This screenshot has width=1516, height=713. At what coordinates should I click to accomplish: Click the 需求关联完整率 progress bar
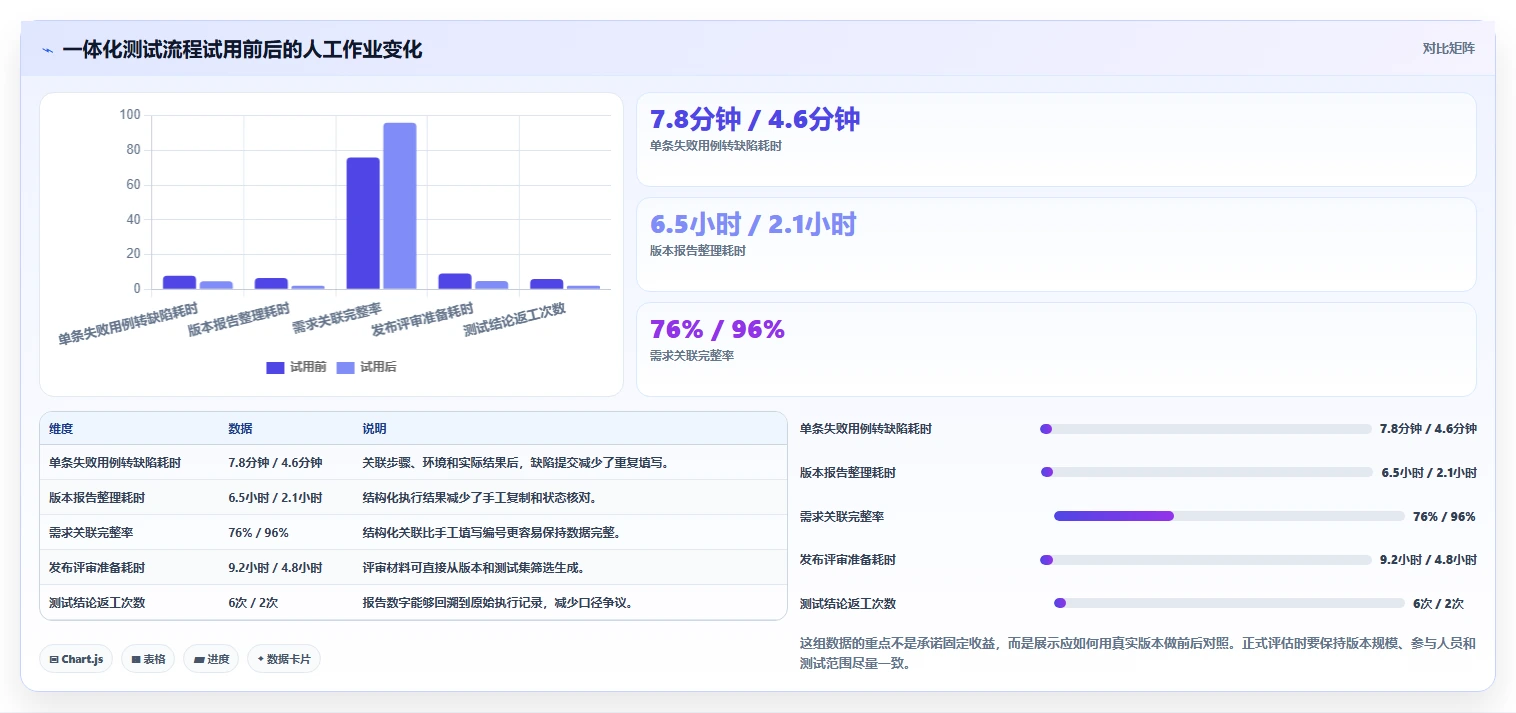click(x=1229, y=516)
